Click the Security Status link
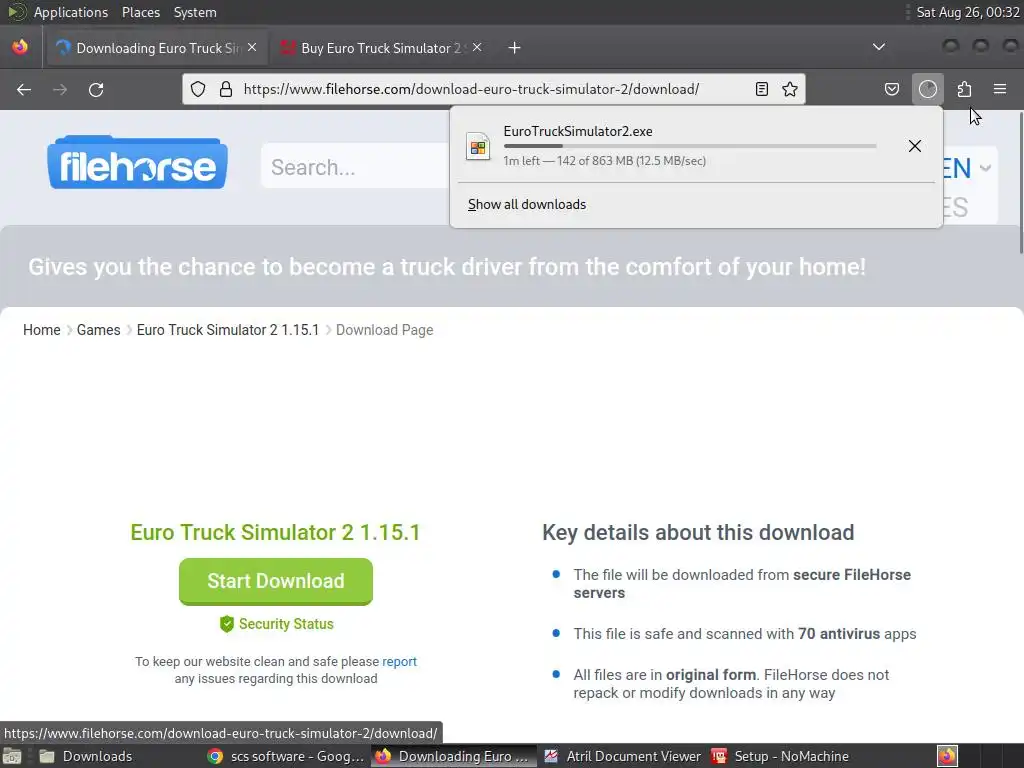This screenshot has height=768, width=1024. click(x=286, y=624)
